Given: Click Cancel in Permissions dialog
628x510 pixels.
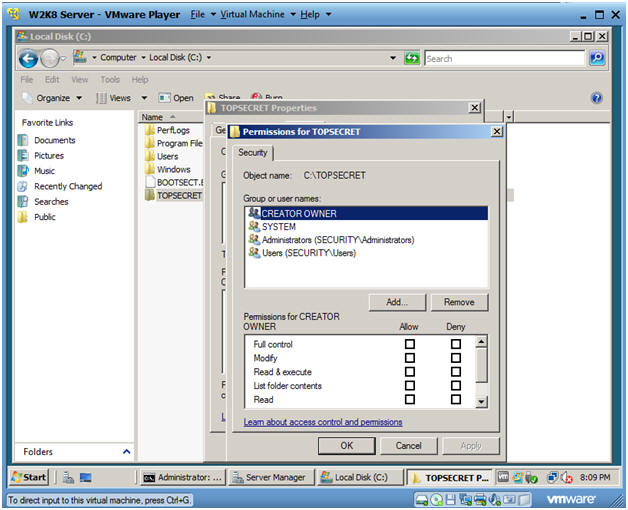Looking at the screenshot, I should (x=409, y=446).
